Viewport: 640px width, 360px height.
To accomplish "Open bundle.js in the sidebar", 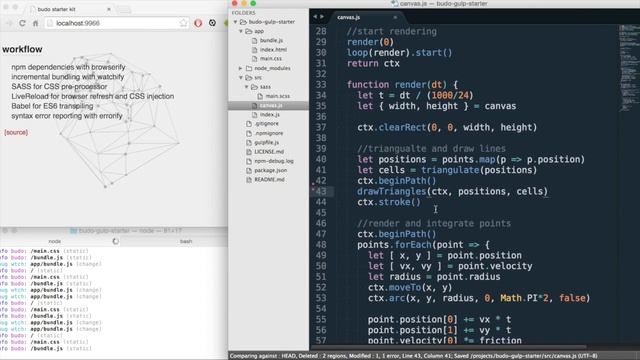I will click(271, 40).
